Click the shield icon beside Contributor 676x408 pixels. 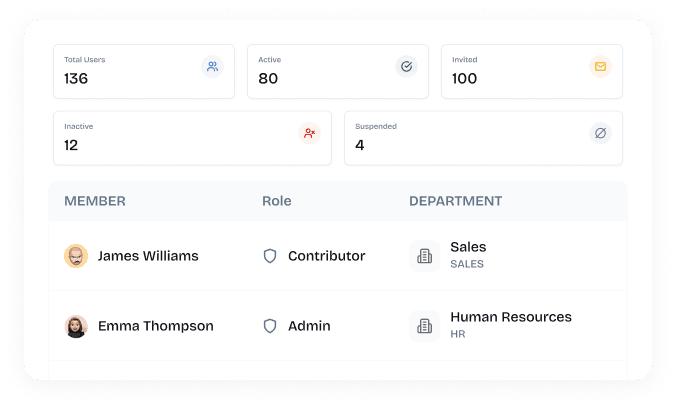(270, 256)
